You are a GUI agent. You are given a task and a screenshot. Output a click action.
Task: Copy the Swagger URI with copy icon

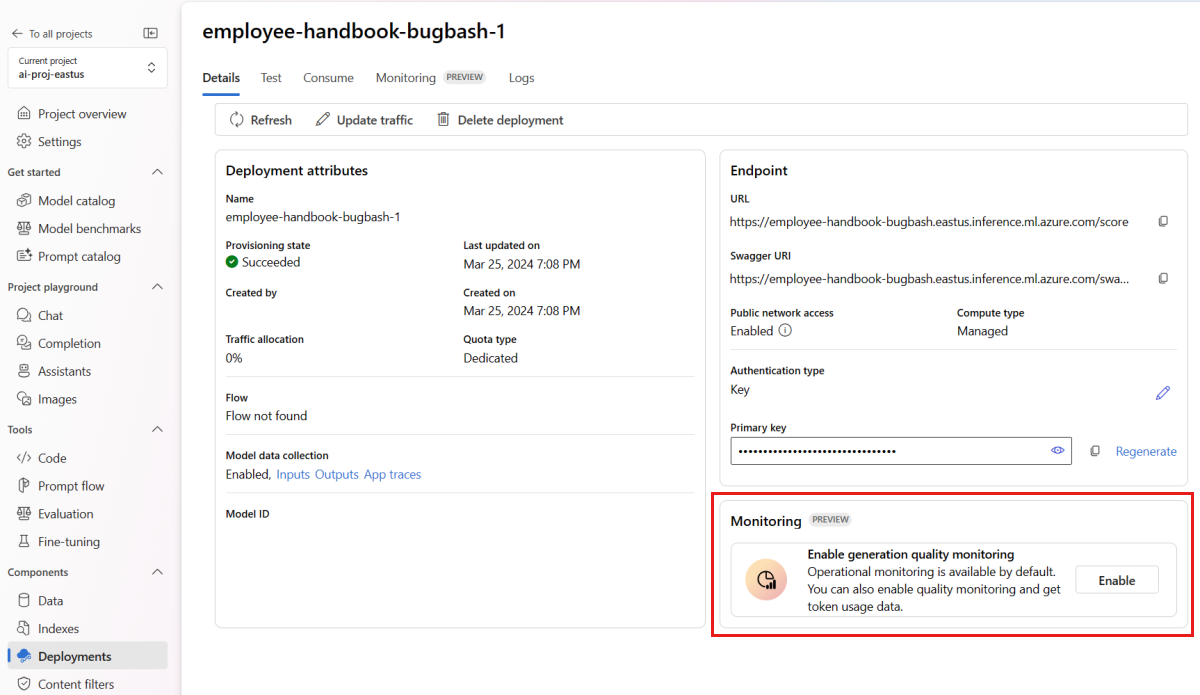pos(1163,279)
